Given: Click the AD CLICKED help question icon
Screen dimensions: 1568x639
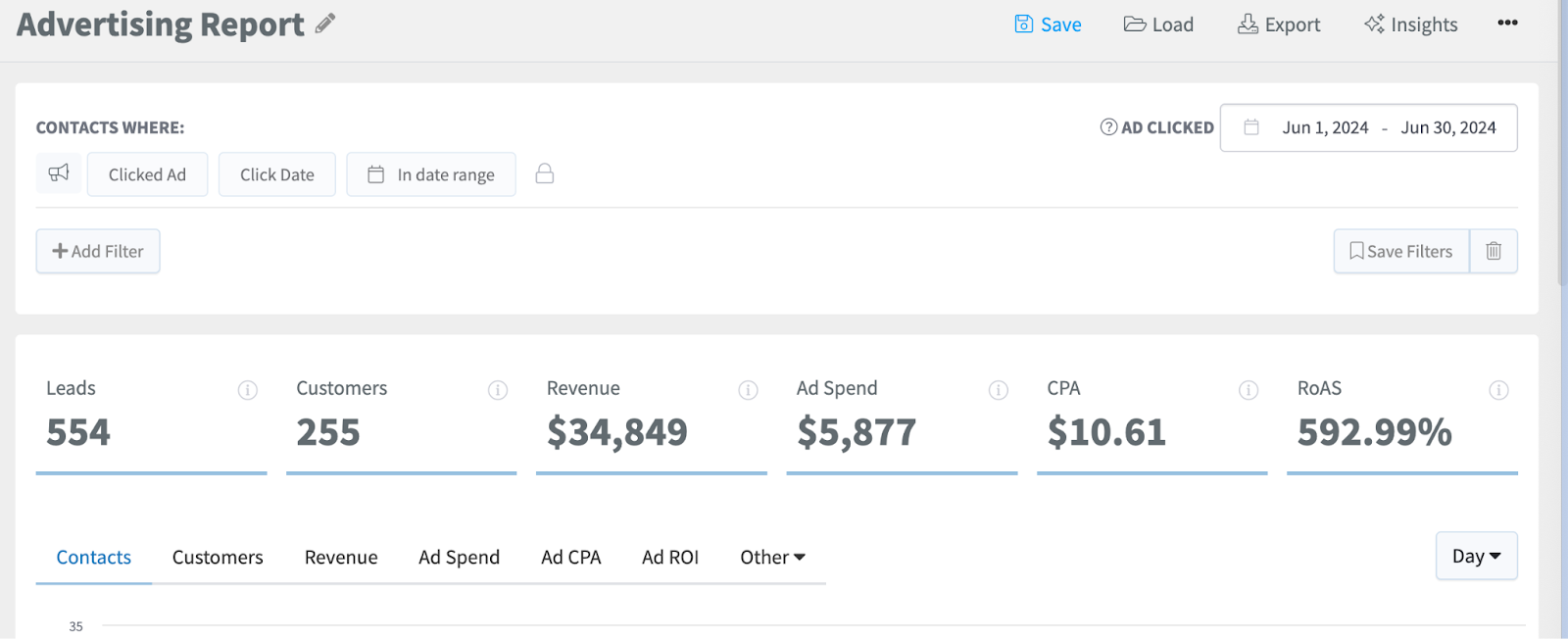Looking at the screenshot, I should (x=1108, y=127).
